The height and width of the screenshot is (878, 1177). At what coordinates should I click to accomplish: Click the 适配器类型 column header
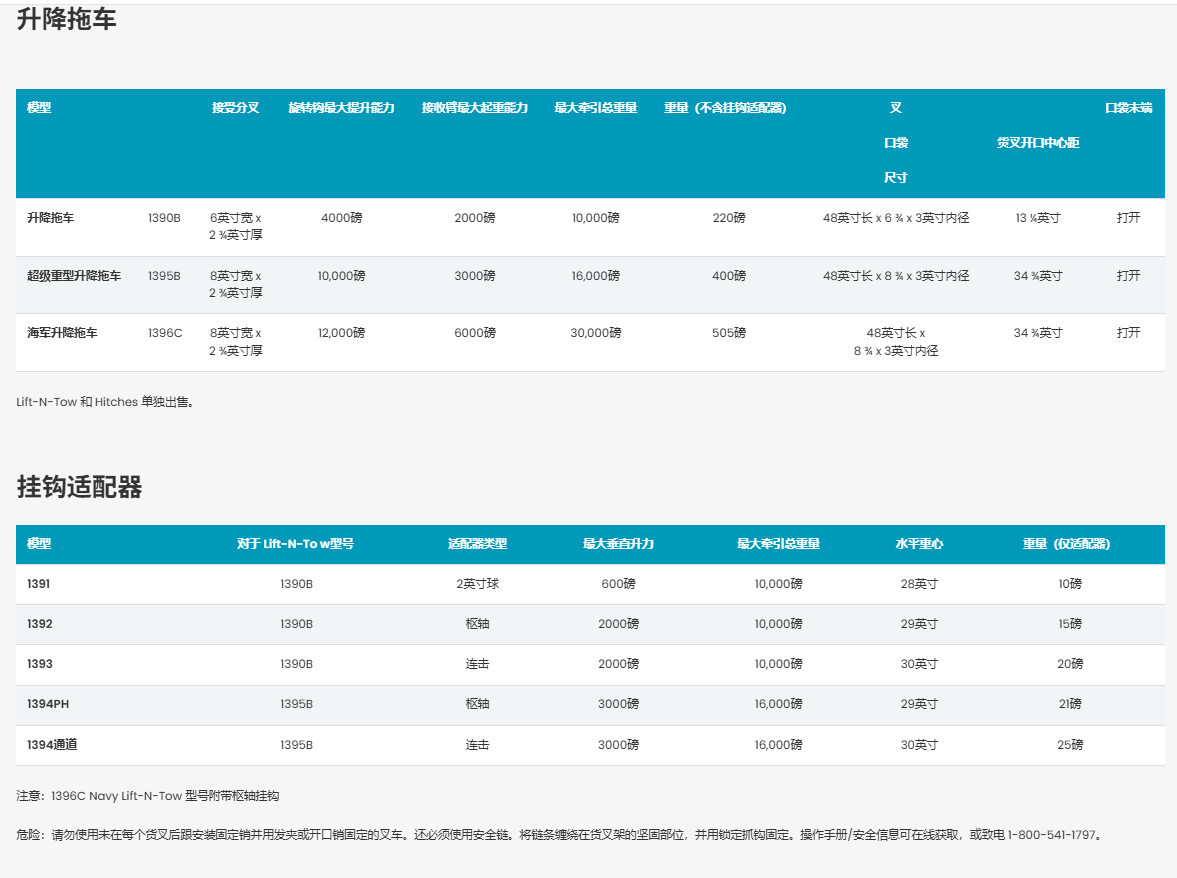pyautogui.click(x=477, y=544)
